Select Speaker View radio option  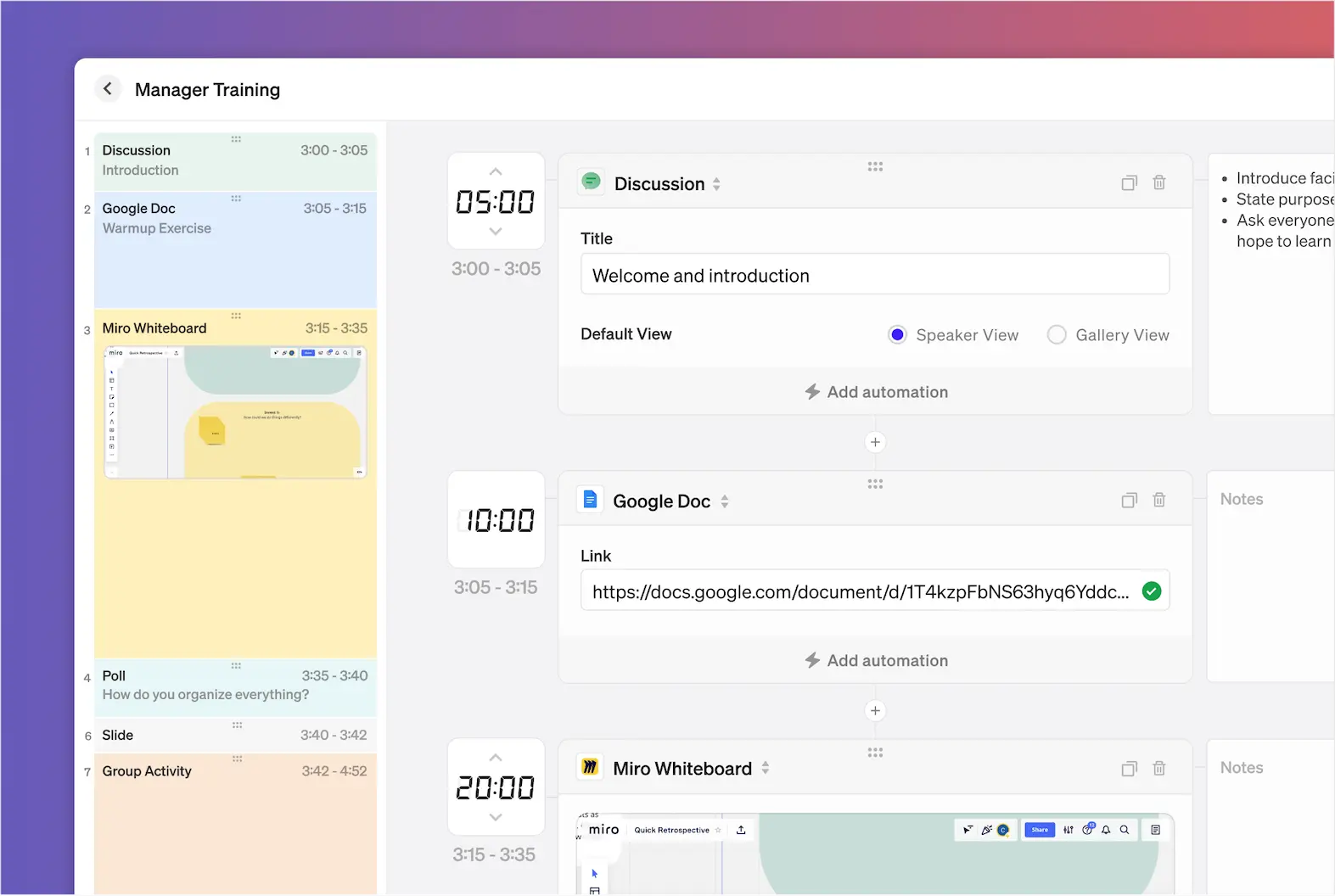click(897, 334)
